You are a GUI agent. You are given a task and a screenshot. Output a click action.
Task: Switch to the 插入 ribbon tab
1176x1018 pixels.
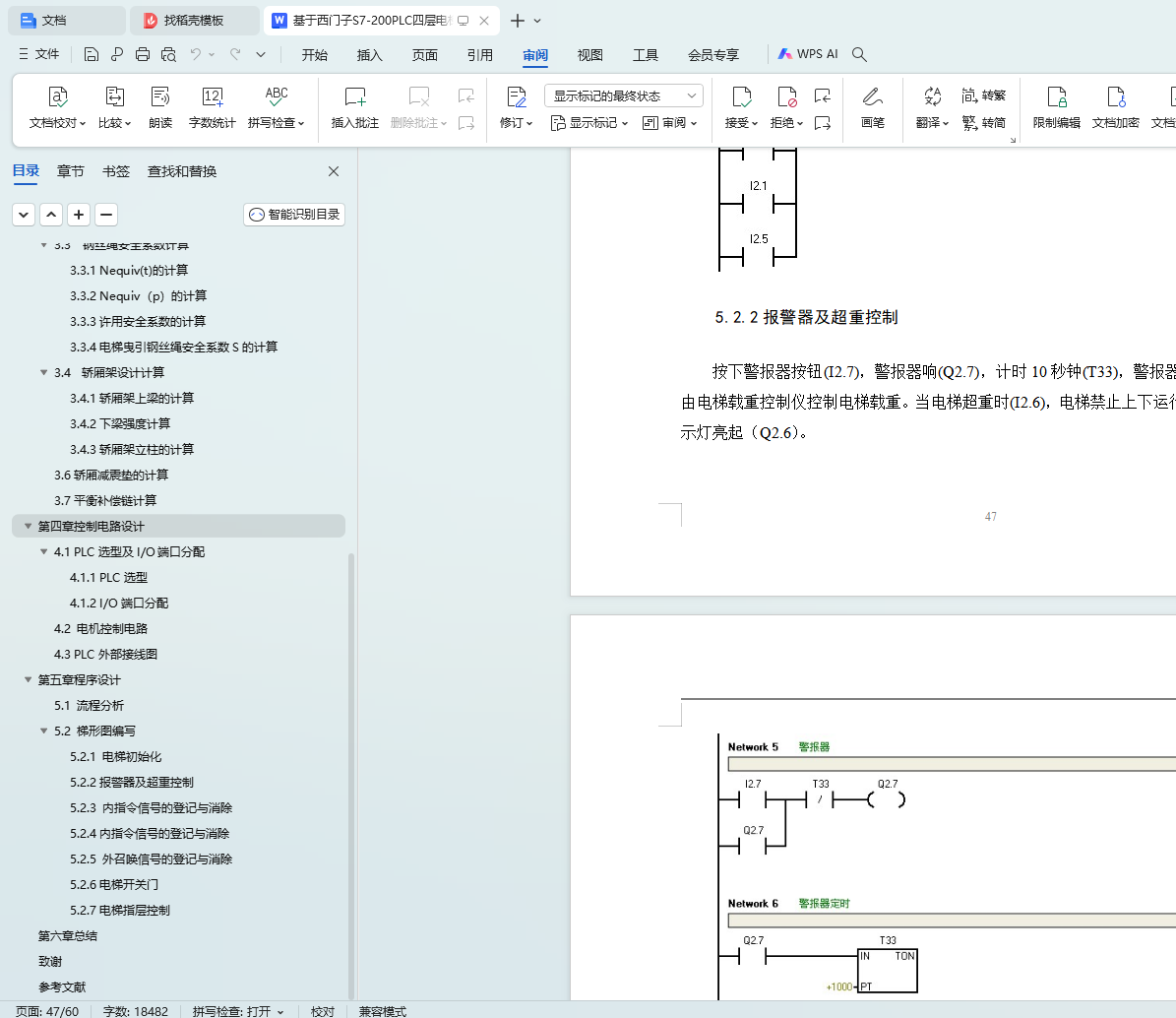369,55
